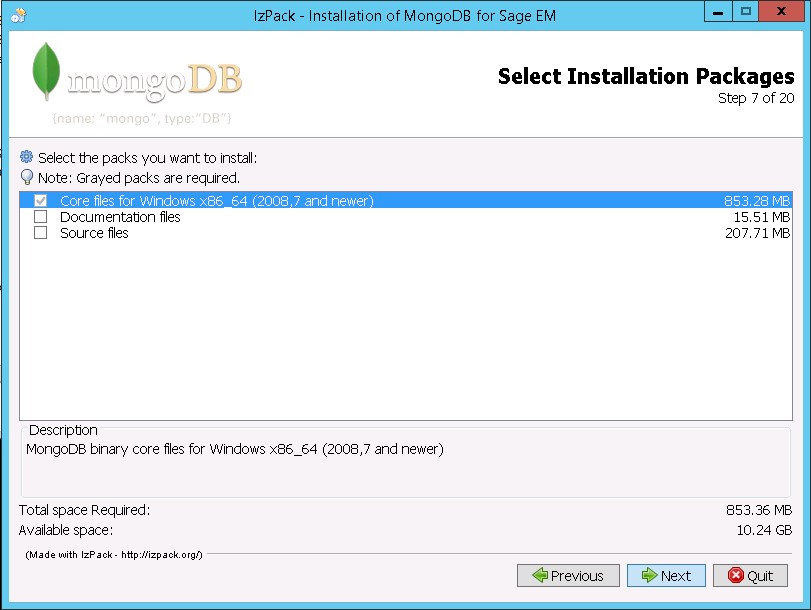Click the Available space label
This screenshot has width=811, height=610.
[66, 530]
